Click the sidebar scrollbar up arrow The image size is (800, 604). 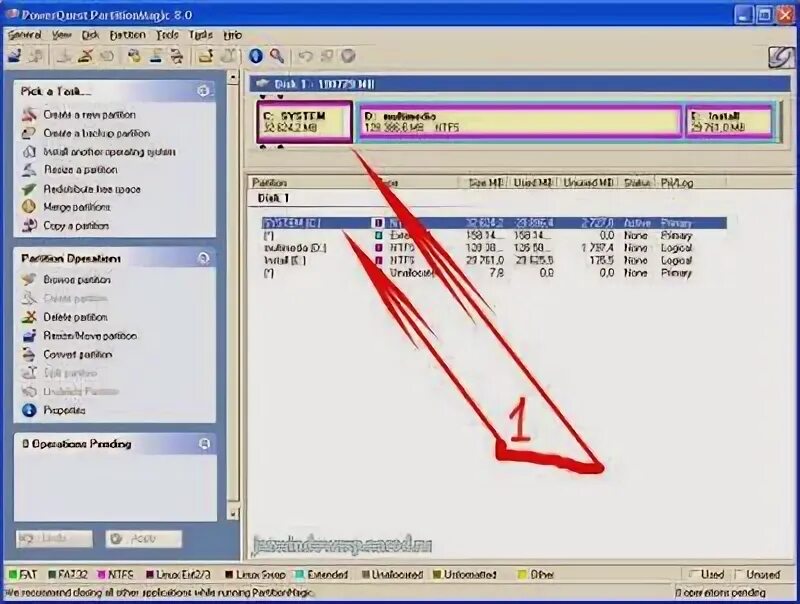tap(233, 77)
